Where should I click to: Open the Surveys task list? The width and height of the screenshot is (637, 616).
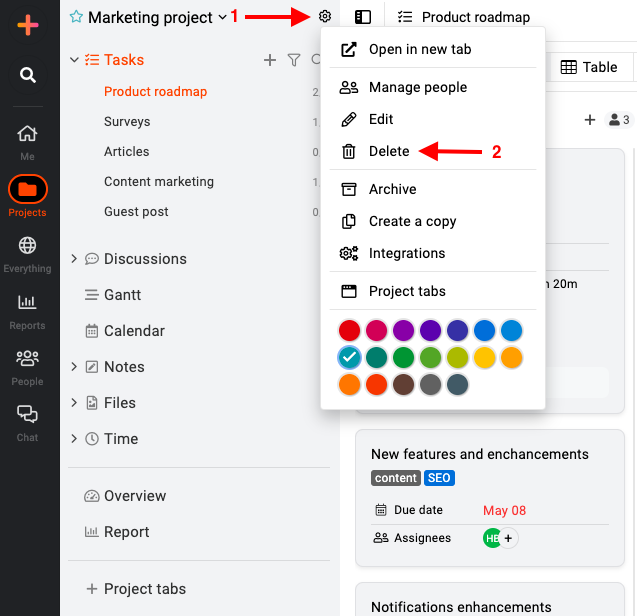[x=127, y=121]
